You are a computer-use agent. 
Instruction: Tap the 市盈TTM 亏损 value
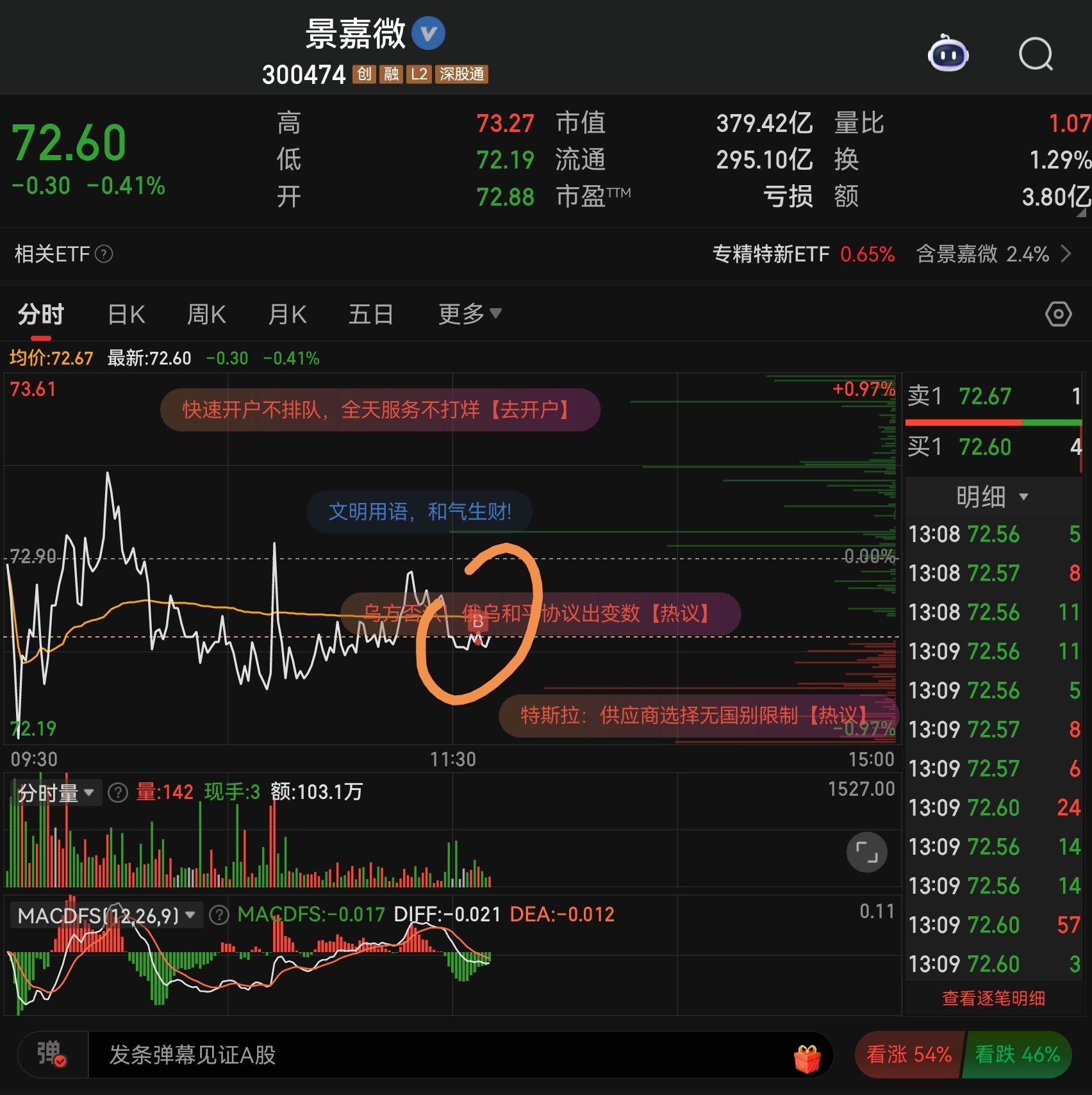click(x=788, y=197)
